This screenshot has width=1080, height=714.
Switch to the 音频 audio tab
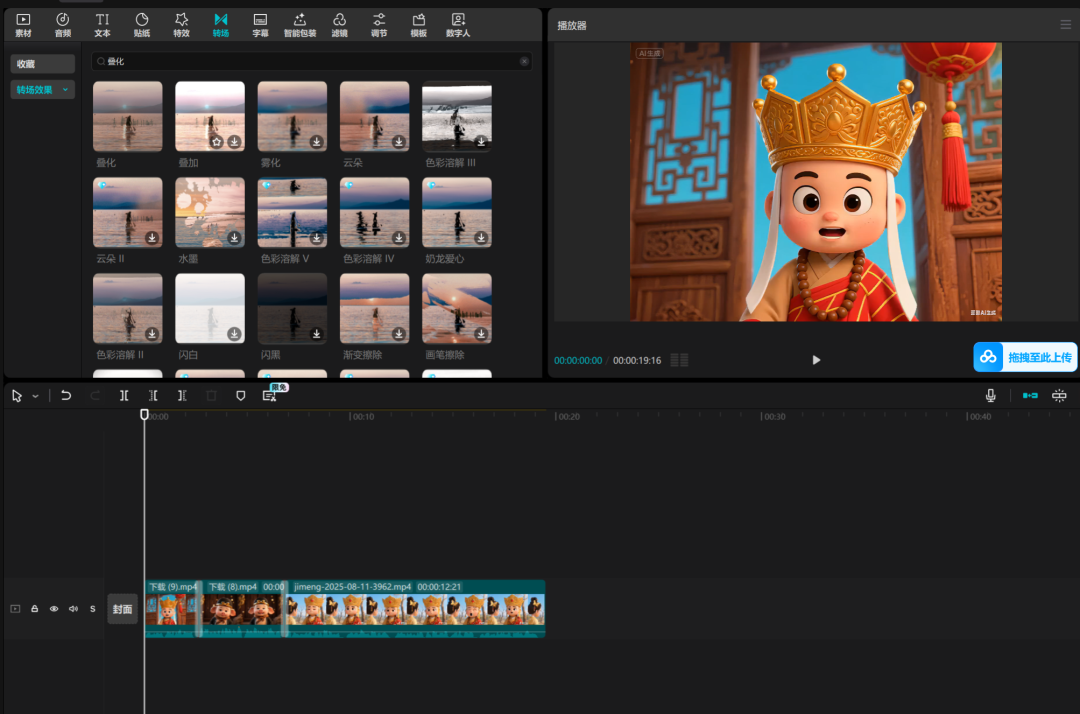click(x=63, y=25)
